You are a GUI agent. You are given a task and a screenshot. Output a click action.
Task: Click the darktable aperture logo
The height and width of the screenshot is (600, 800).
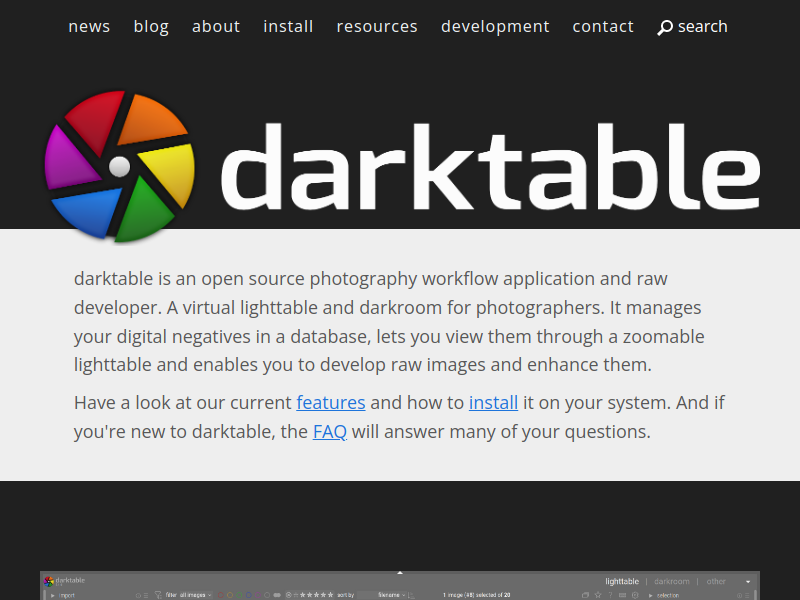tap(119, 166)
